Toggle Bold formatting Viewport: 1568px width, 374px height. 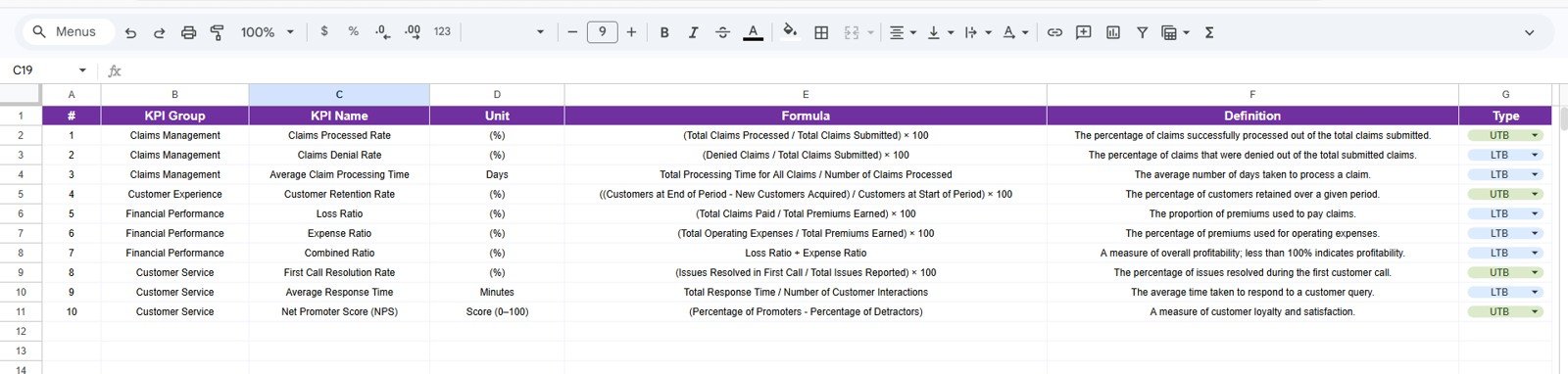coord(664,32)
